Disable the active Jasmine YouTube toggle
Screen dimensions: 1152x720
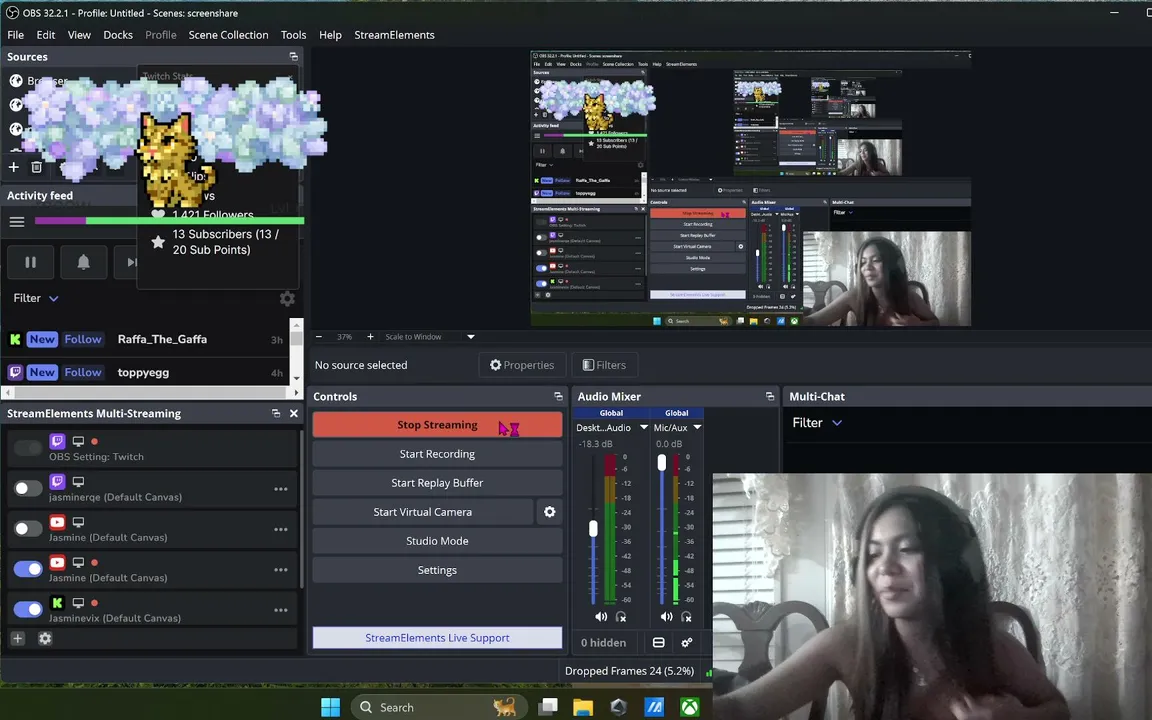point(28,569)
